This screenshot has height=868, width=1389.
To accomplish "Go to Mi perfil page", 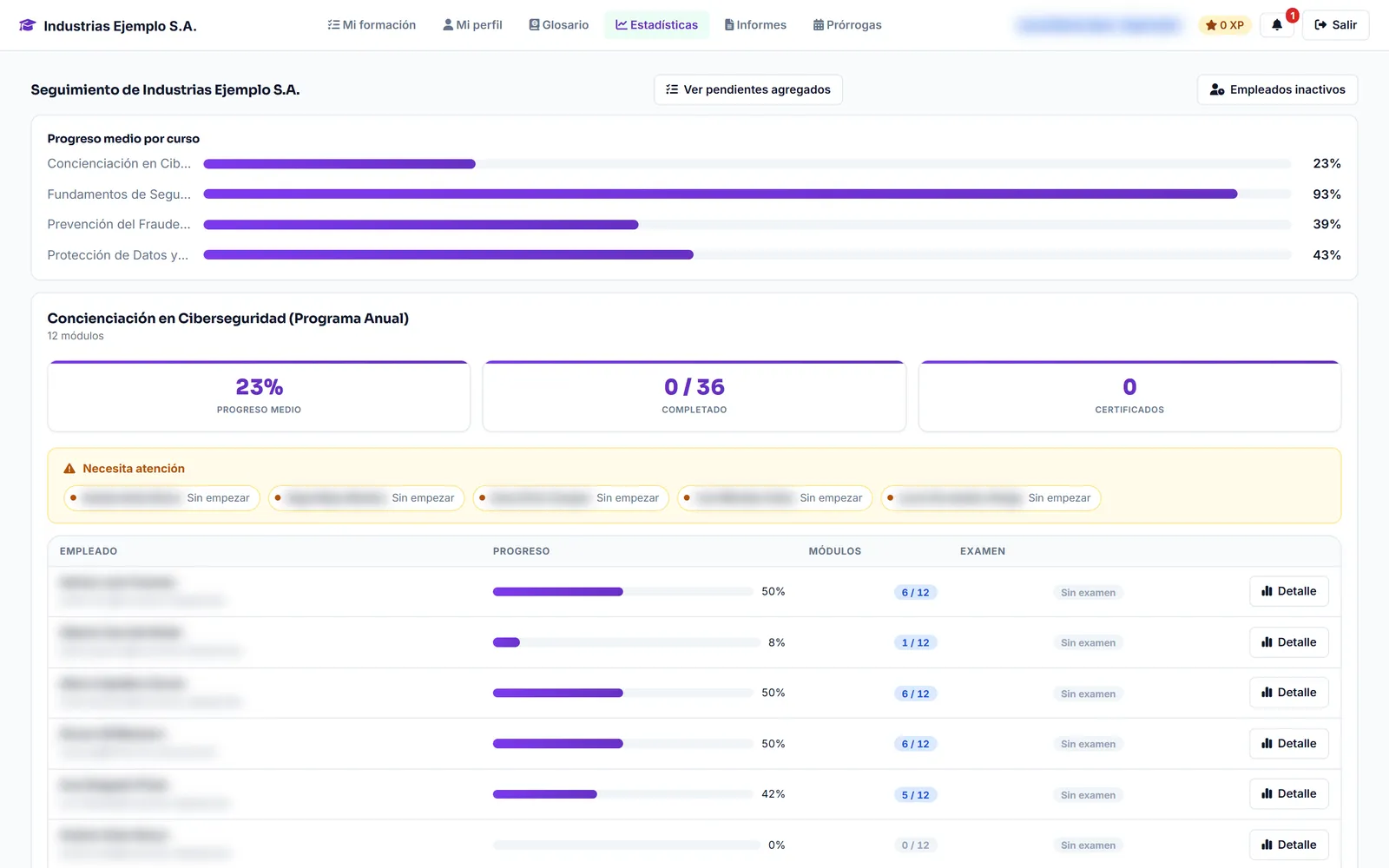I will (x=473, y=25).
